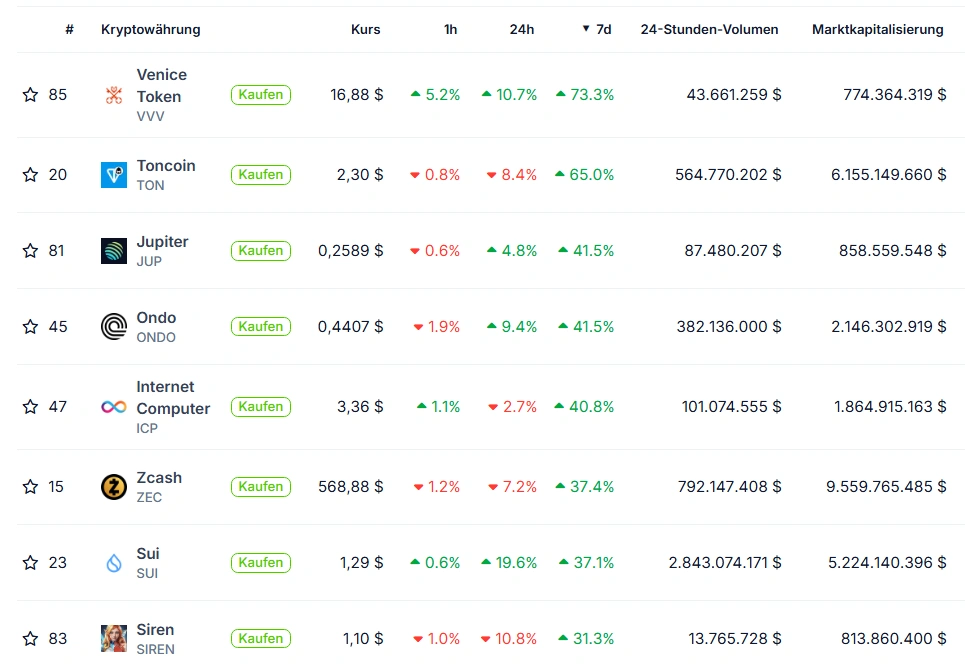Click the VVV ticker symbol
The height and width of the screenshot is (667, 965).
click(x=150, y=116)
